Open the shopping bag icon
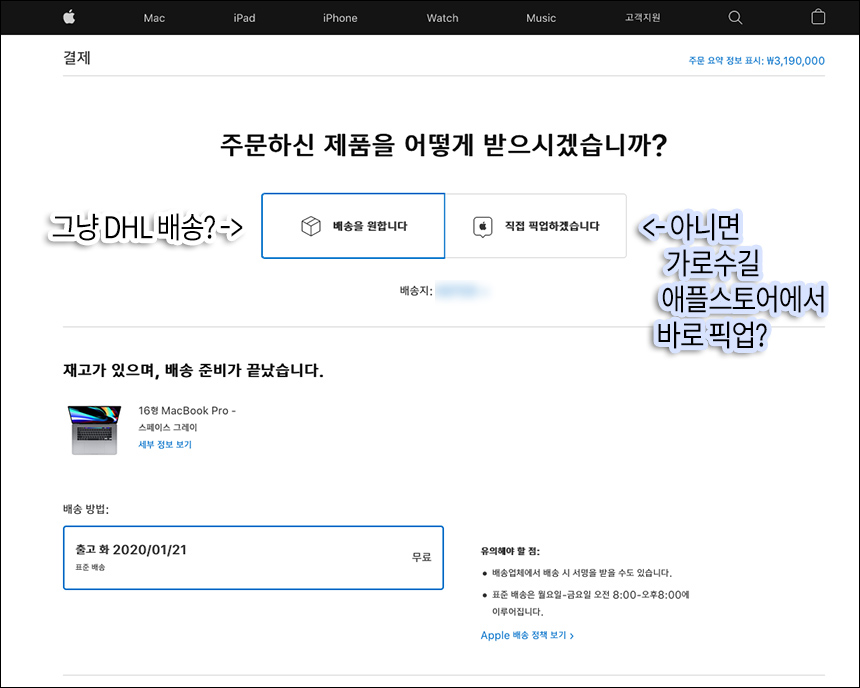Image resolution: width=860 pixels, height=688 pixels. click(818, 17)
